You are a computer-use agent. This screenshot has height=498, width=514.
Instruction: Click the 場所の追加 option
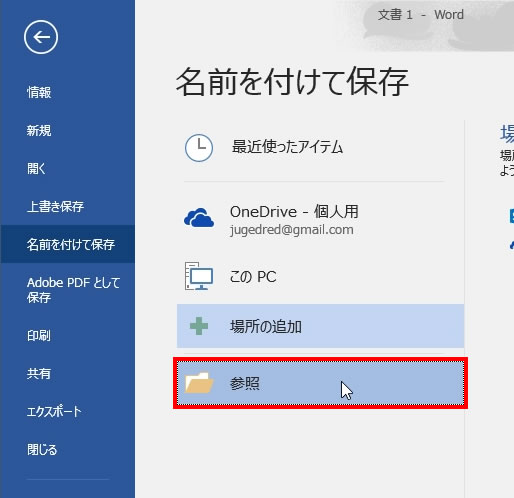coord(320,326)
